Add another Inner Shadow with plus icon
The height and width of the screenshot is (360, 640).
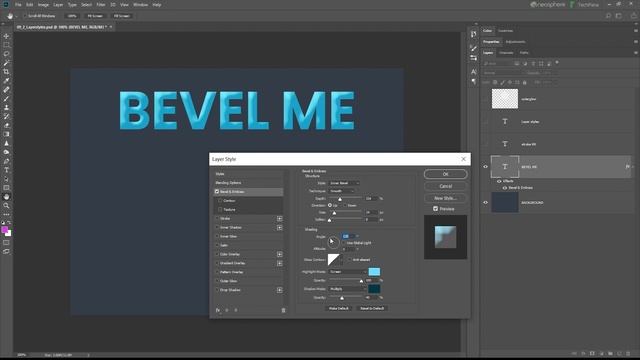(x=280, y=228)
